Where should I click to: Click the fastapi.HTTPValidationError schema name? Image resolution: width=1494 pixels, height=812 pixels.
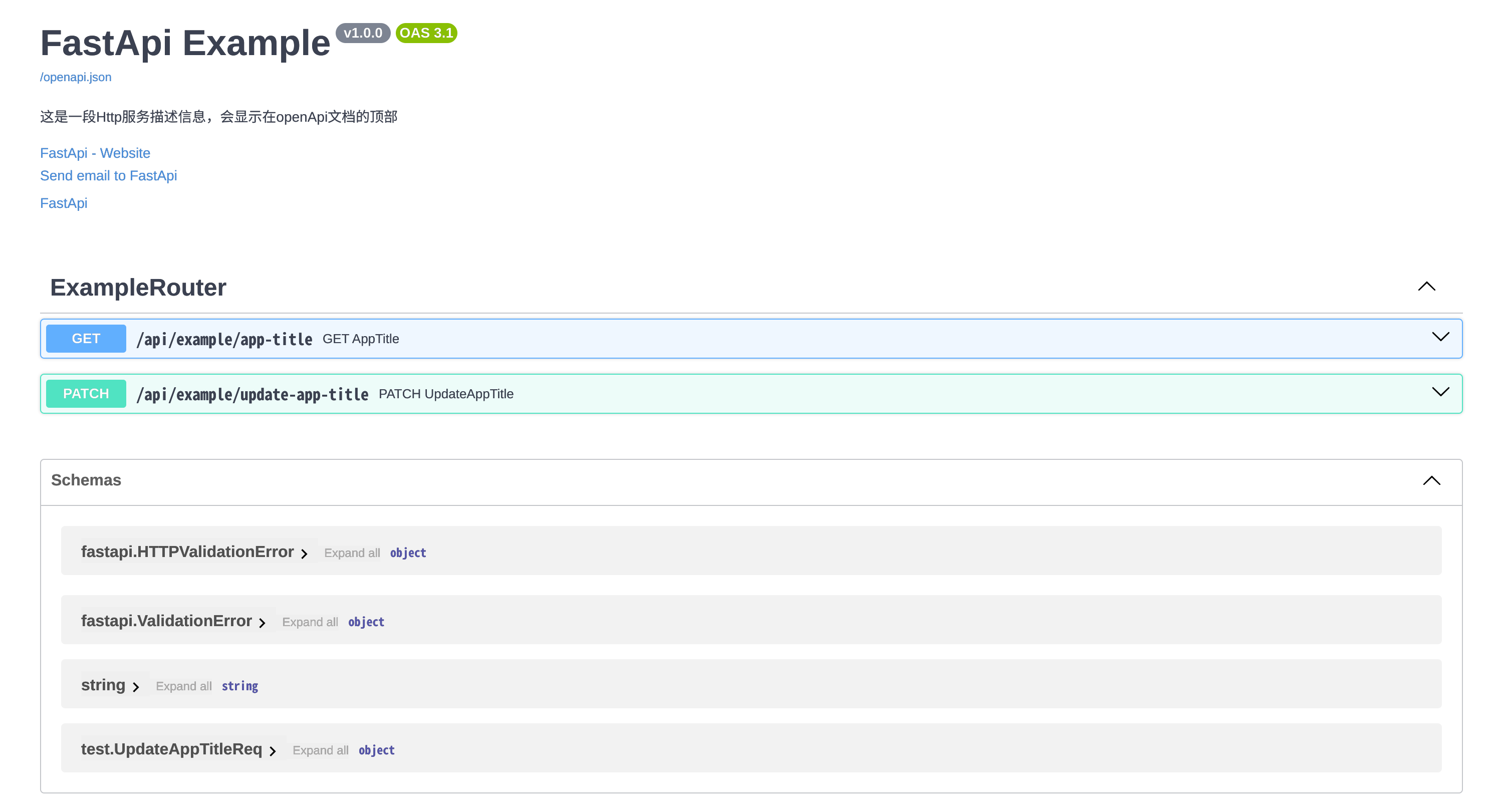(x=187, y=552)
